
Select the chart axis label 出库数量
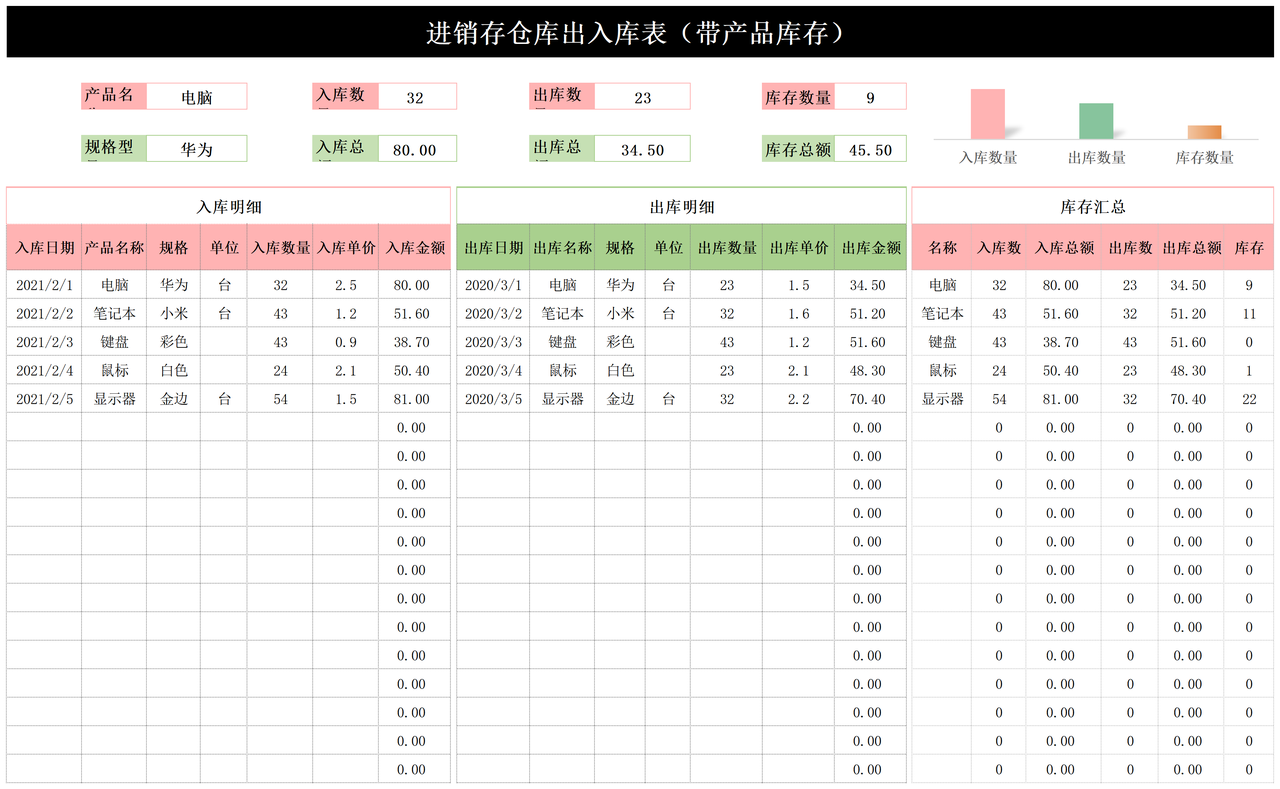[1096, 157]
